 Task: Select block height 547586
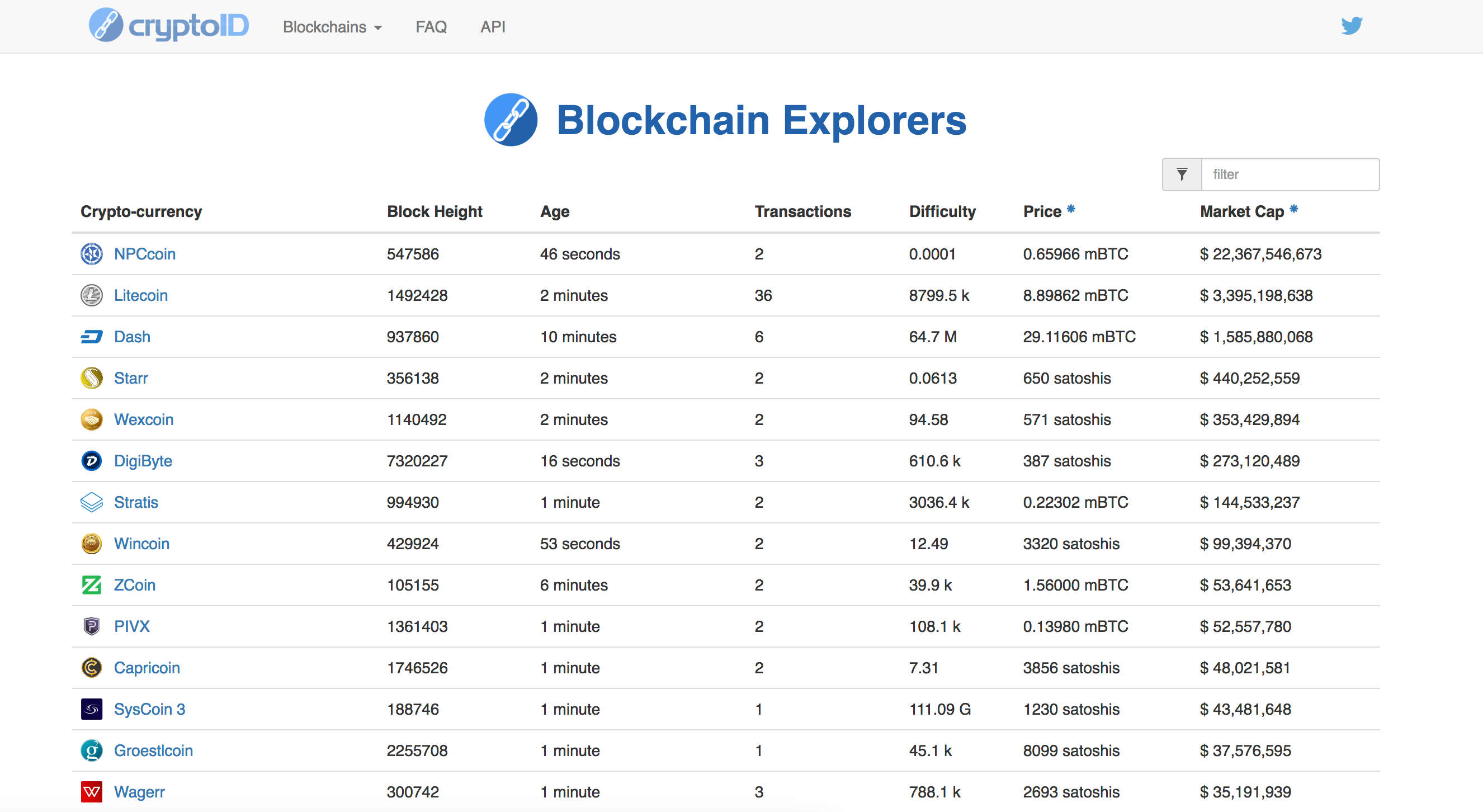(x=413, y=254)
